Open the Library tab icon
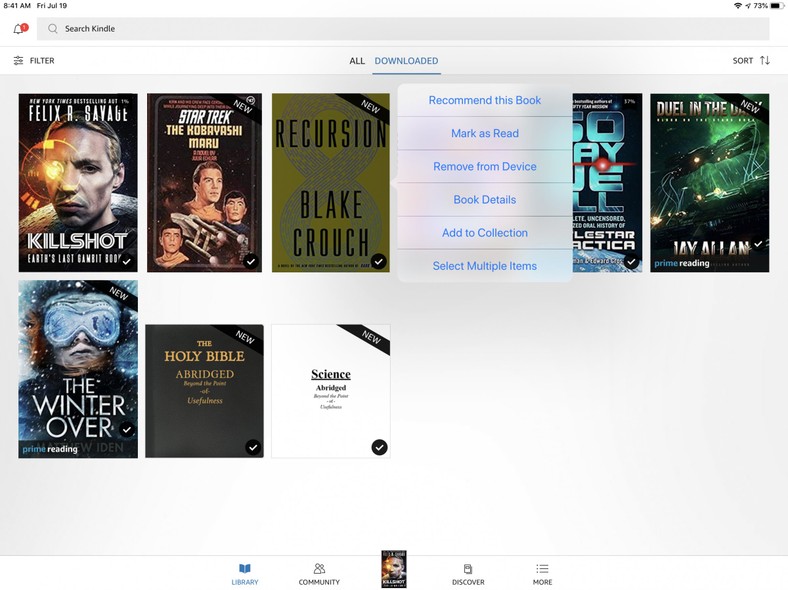This screenshot has height=590, width=788. pyautogui.click(x=245, y=569)
